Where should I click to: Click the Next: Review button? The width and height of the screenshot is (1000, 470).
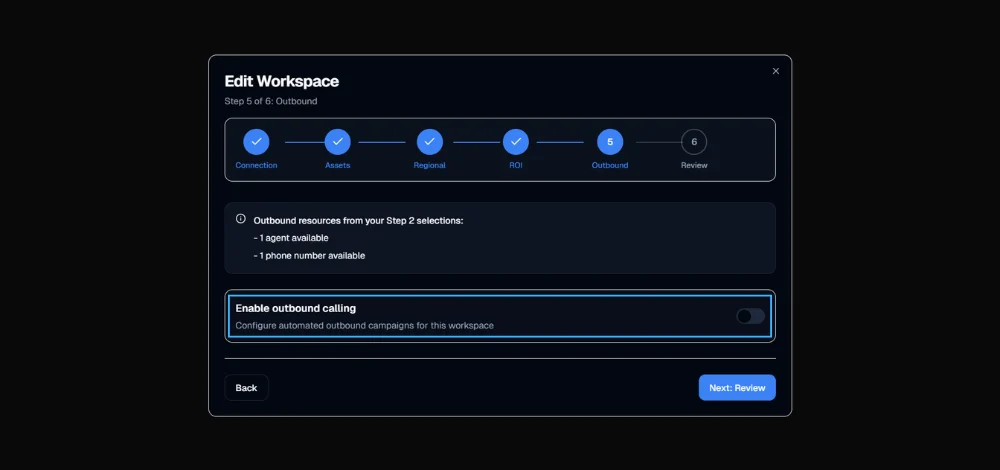[x=737, y=388]
